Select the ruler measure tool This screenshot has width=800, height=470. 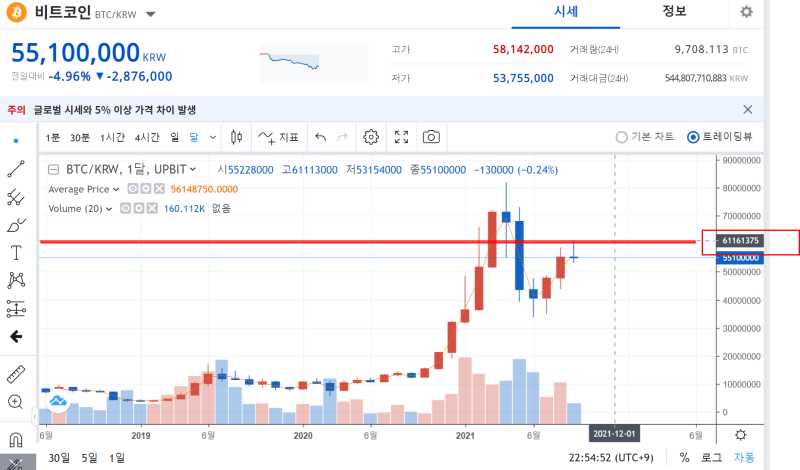coord(16,374)
